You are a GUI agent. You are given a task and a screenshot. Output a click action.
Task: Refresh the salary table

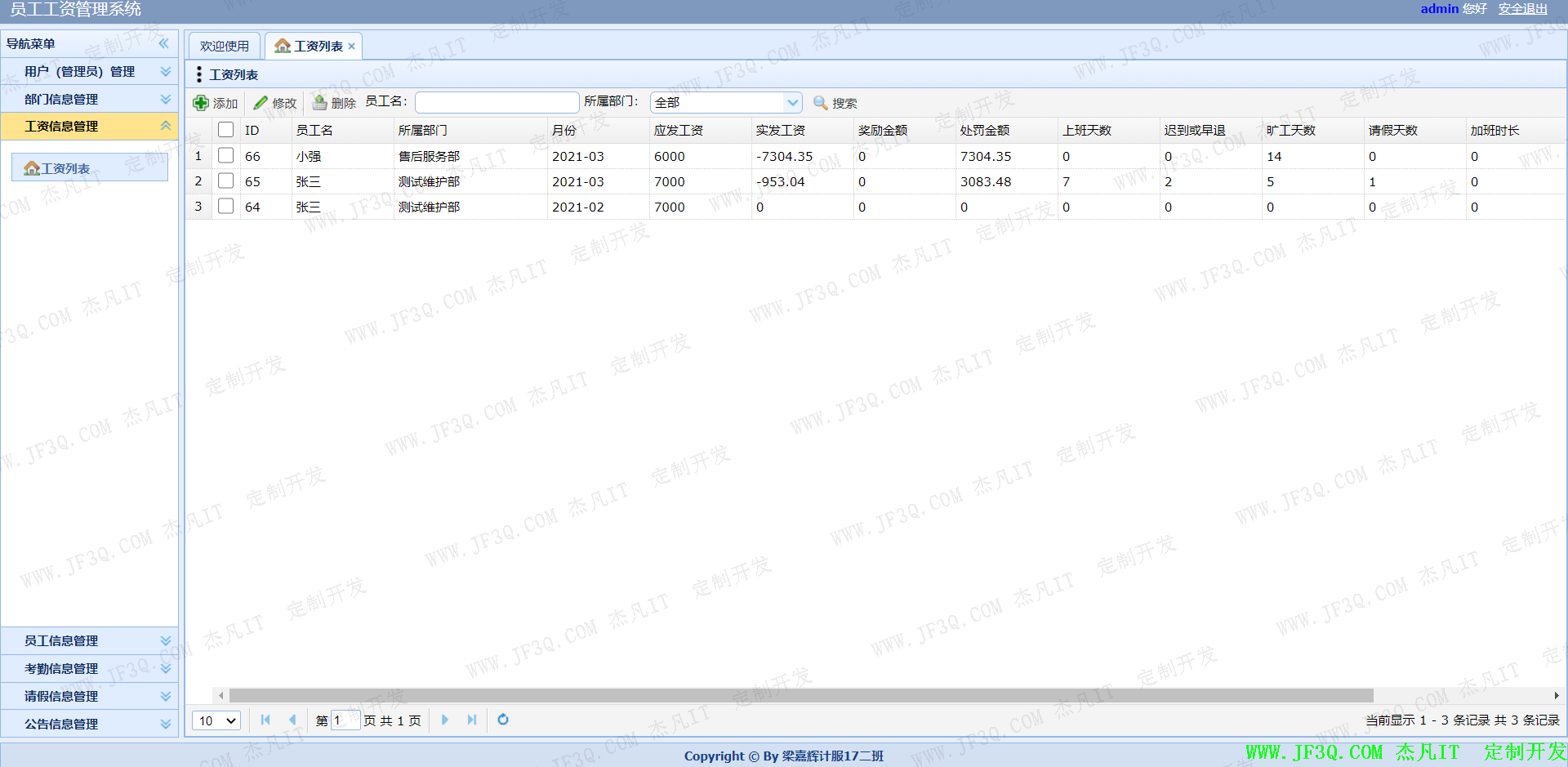503,720
